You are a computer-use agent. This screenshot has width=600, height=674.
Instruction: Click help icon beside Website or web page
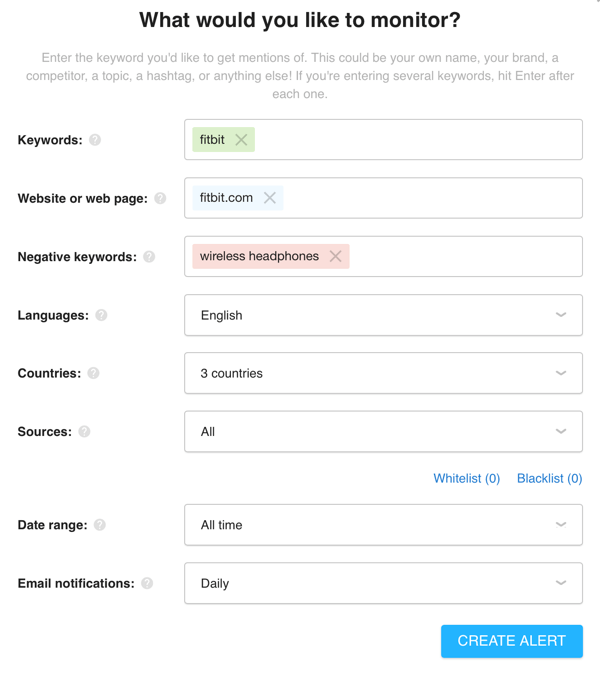(160, 198)
